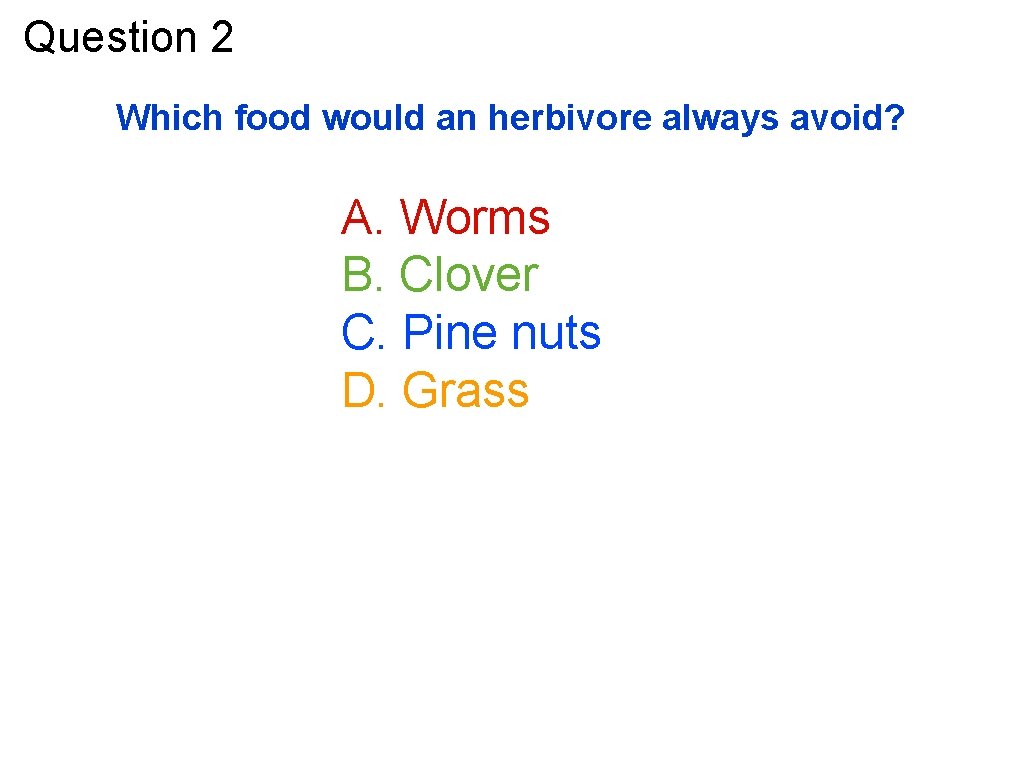Click the word Grass
This screenshot has height=768, width=1024.
click(466, 390)
